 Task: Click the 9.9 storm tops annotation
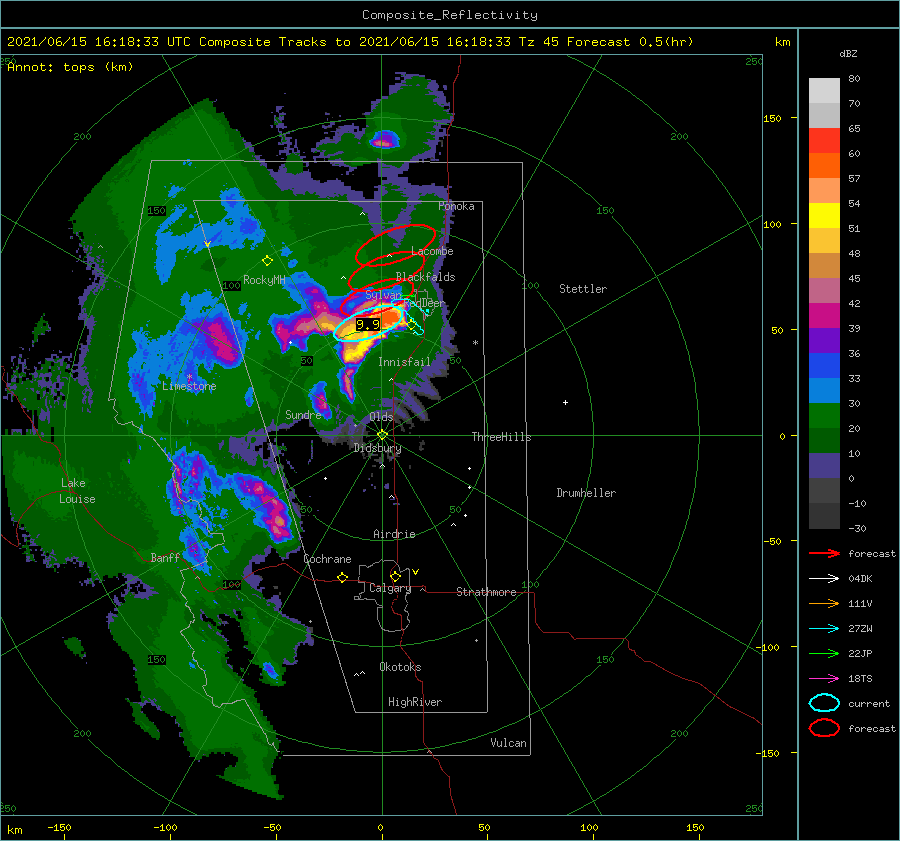tap(367, 324)
